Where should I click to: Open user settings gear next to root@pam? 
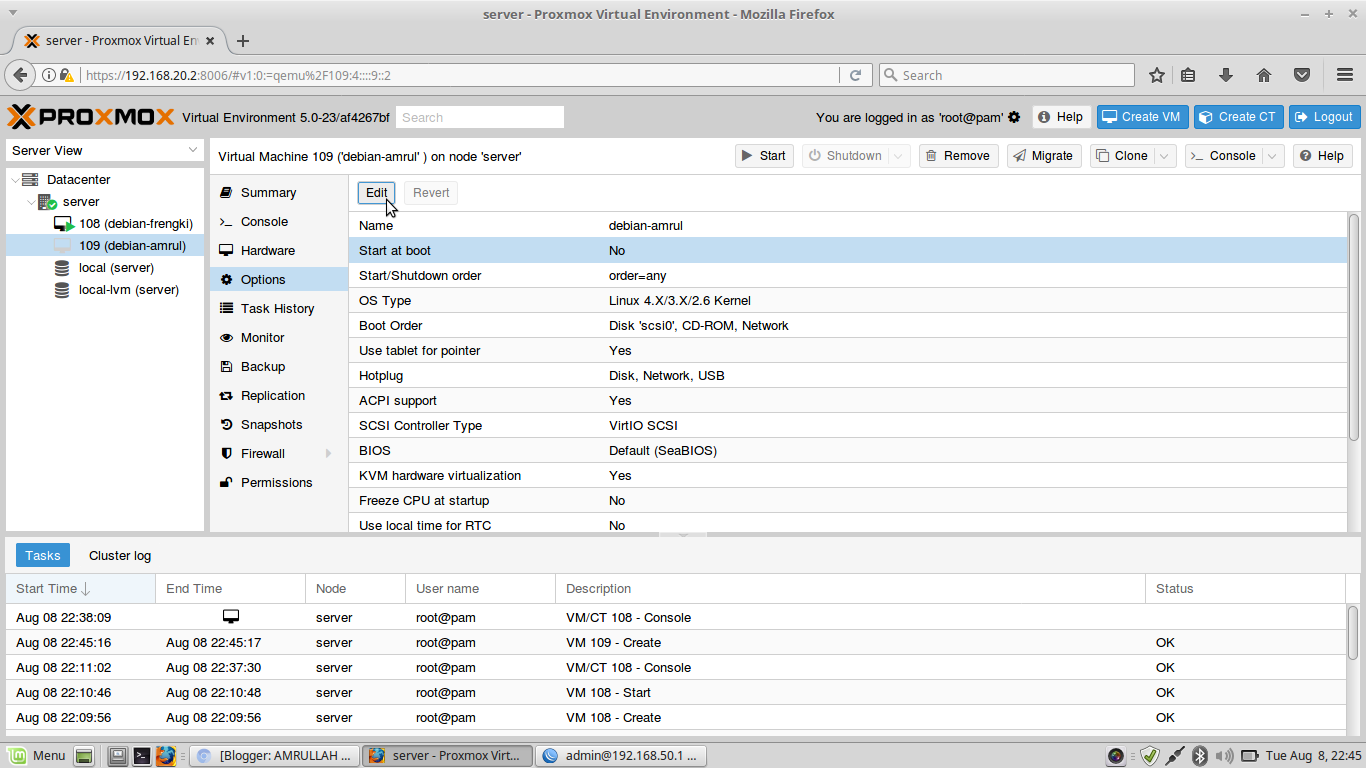1014,117
